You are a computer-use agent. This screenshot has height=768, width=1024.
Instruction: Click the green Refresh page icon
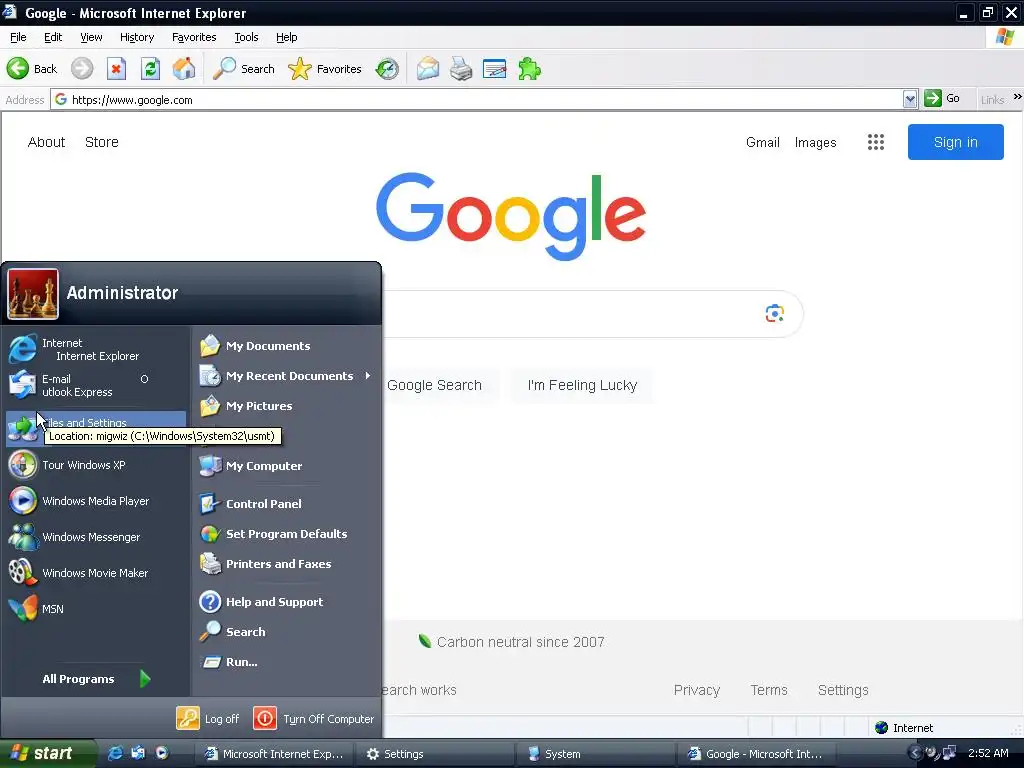(x=150, y=69)
